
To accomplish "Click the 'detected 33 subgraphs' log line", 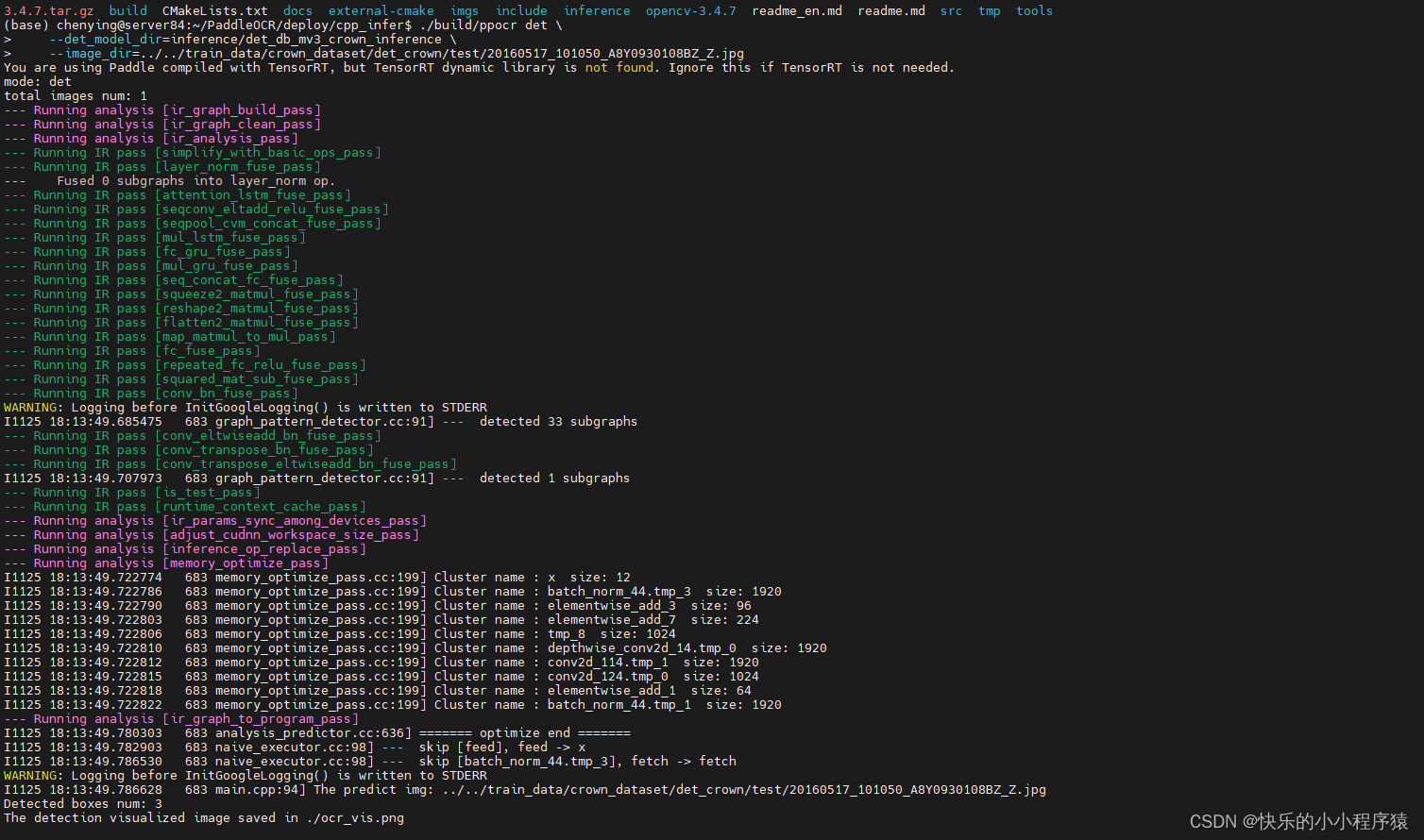I will point(321,422).
